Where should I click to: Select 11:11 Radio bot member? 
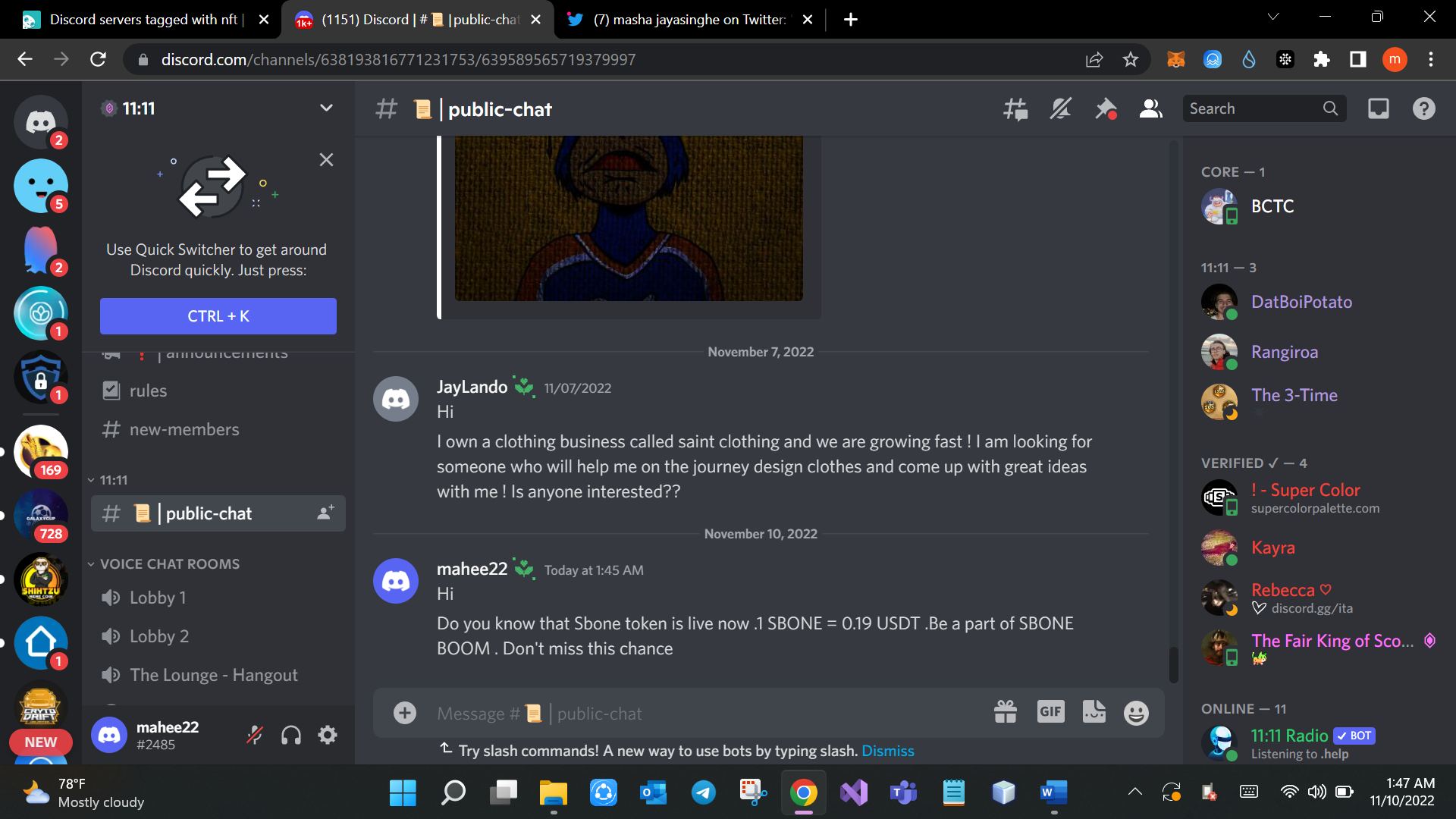[1319, 742]
